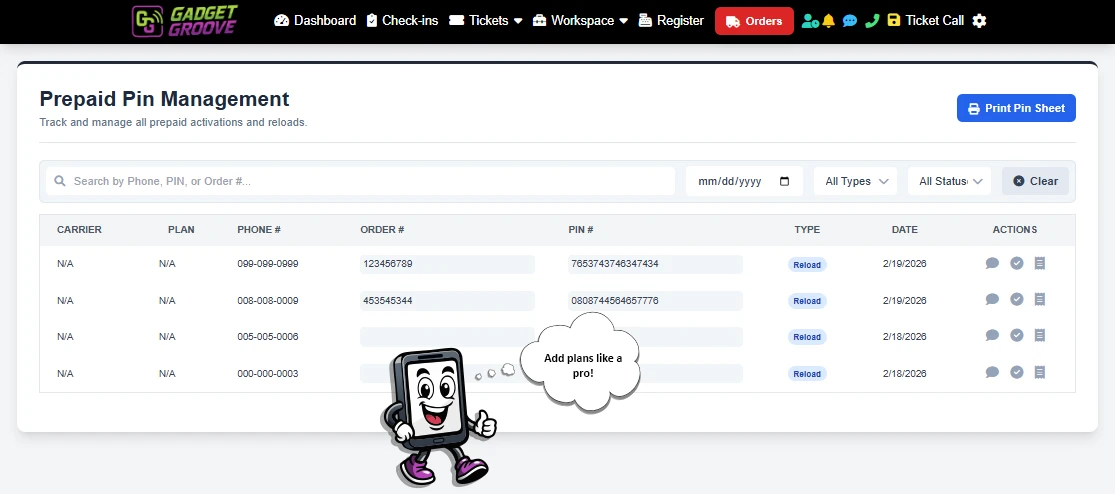Viewport: 1115px width, 494px height.
Task: Click the phone mascot character
Action: [439, 416]
